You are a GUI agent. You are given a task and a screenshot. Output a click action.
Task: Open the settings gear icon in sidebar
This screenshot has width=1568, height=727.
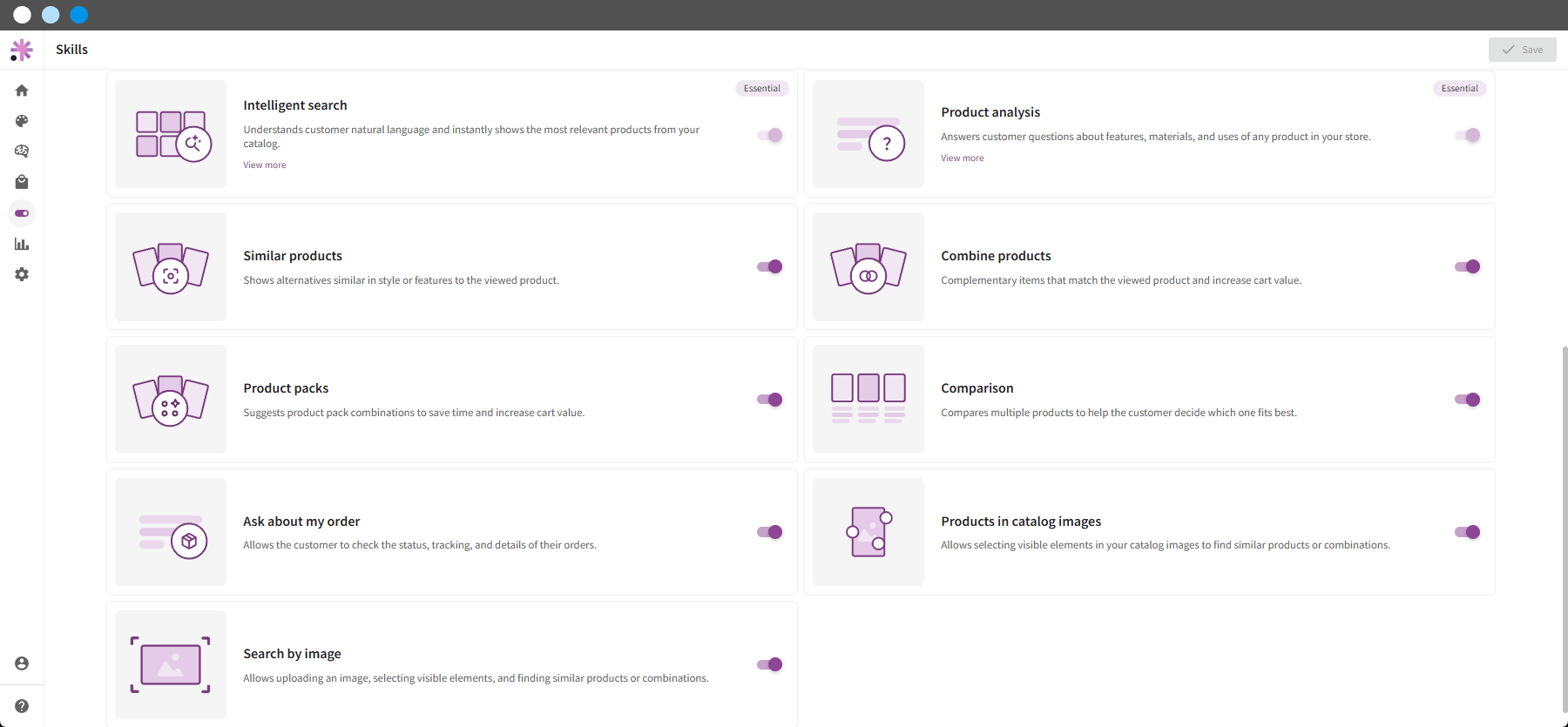(22, 274)
